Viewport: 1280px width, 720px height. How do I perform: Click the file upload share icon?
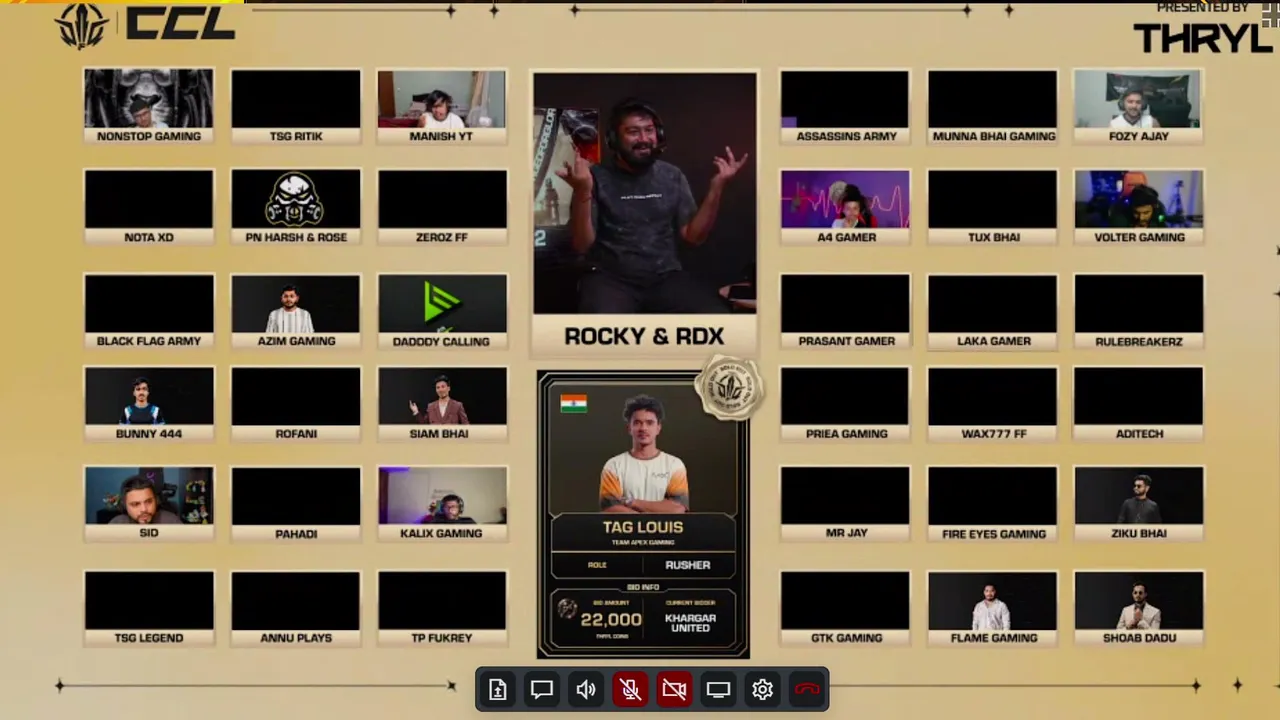click(x=498, y=689)
